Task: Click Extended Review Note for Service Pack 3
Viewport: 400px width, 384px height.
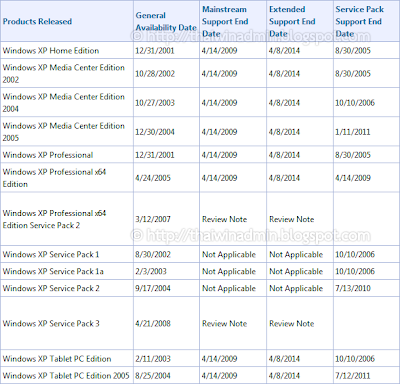Action: tap(292, 323)
